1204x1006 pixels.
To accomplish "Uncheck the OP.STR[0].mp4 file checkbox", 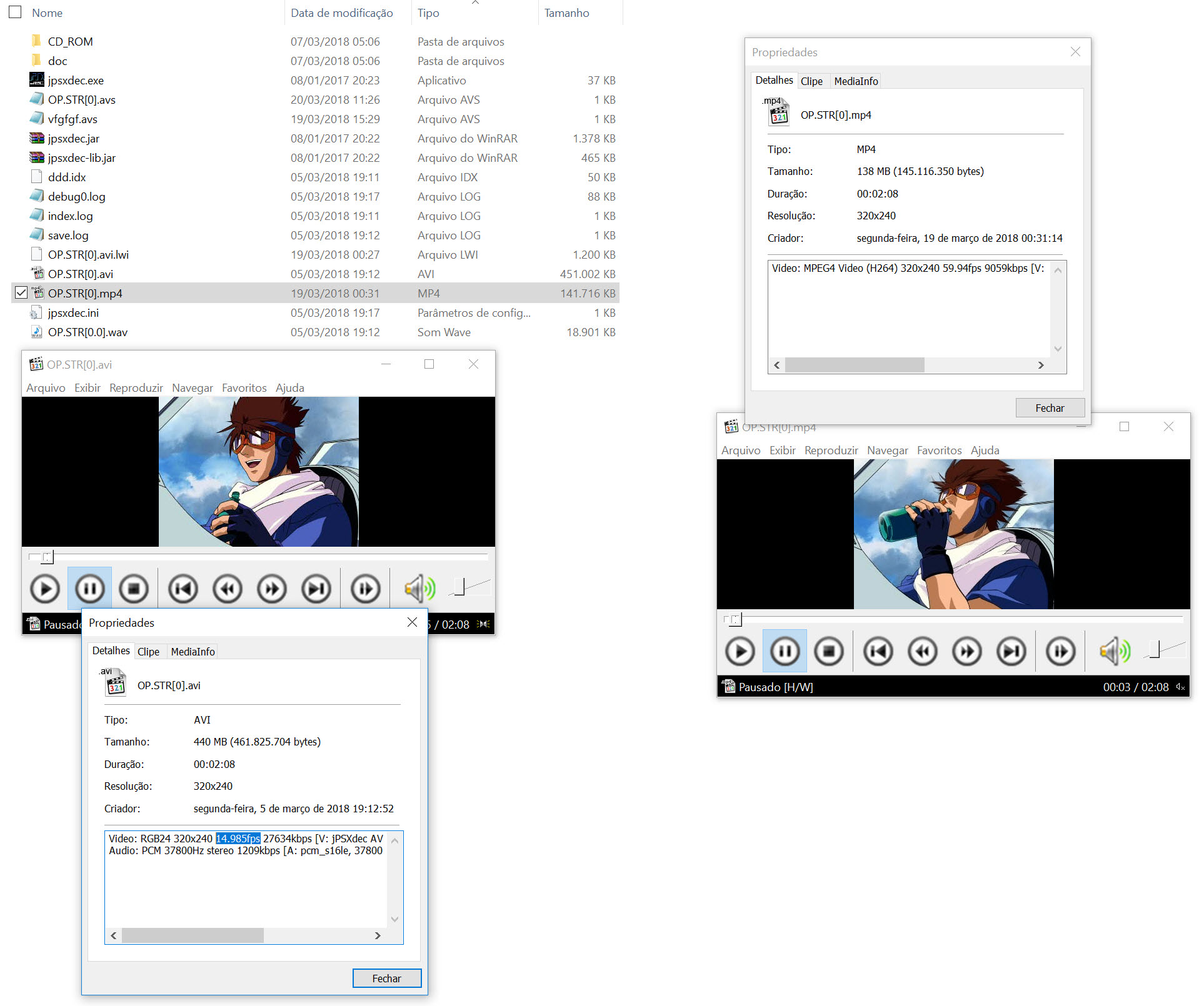I will point(21,292).
